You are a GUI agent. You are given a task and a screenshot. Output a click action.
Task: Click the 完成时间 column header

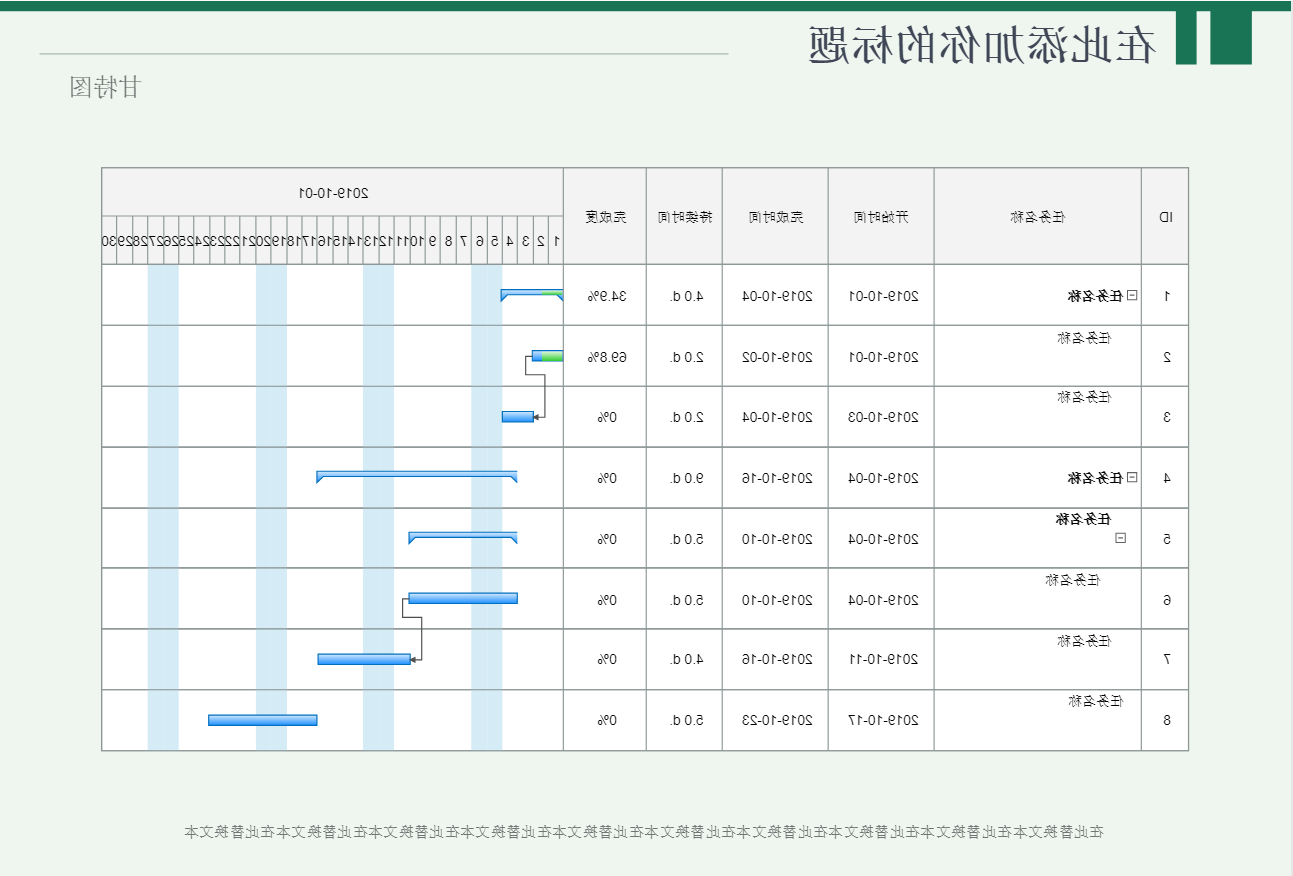pyautogui.click(x=776, y=216)
